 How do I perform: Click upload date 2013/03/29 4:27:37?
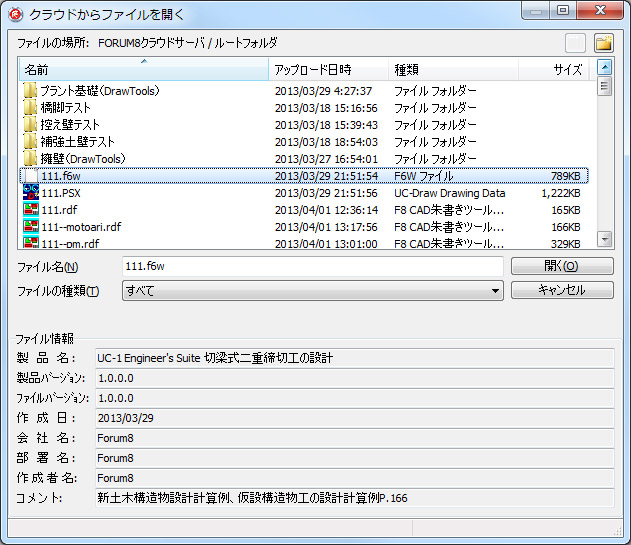tap(323, 91)
